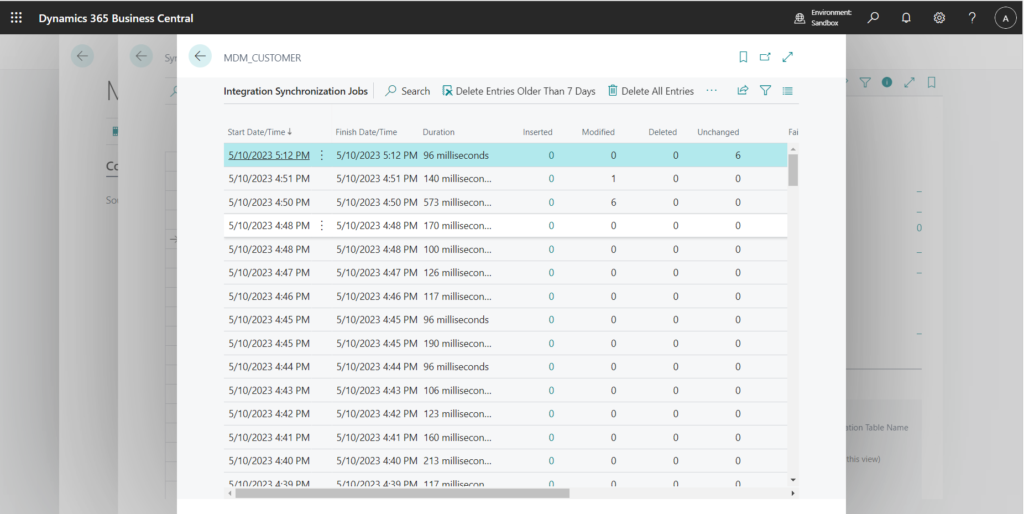Click Inserted value 0 in 5:12 PM row
Screen dimensions: 1024x514
coord(551,155)
